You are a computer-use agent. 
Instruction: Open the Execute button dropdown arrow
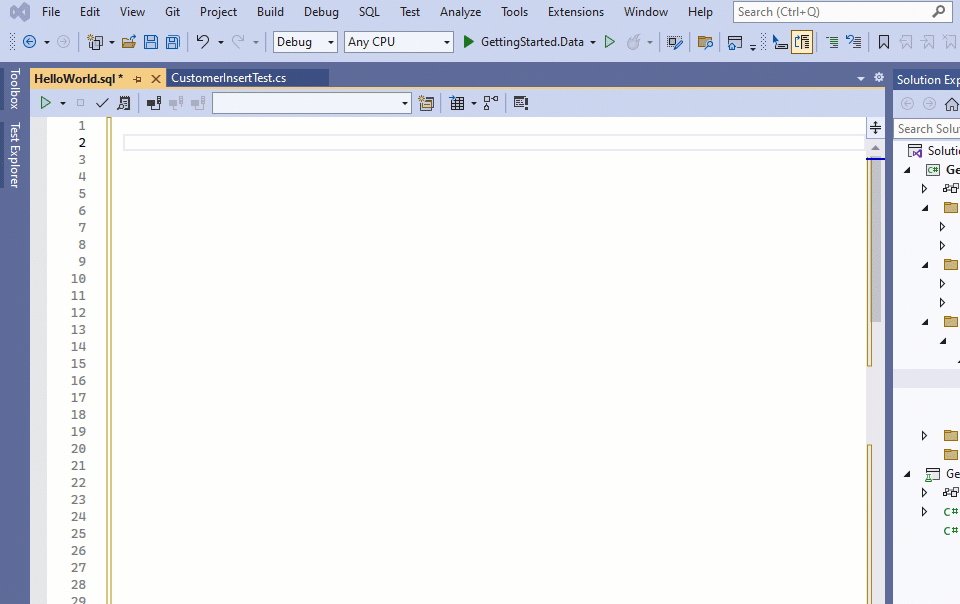pyautogui.click(x=63, y=103)
